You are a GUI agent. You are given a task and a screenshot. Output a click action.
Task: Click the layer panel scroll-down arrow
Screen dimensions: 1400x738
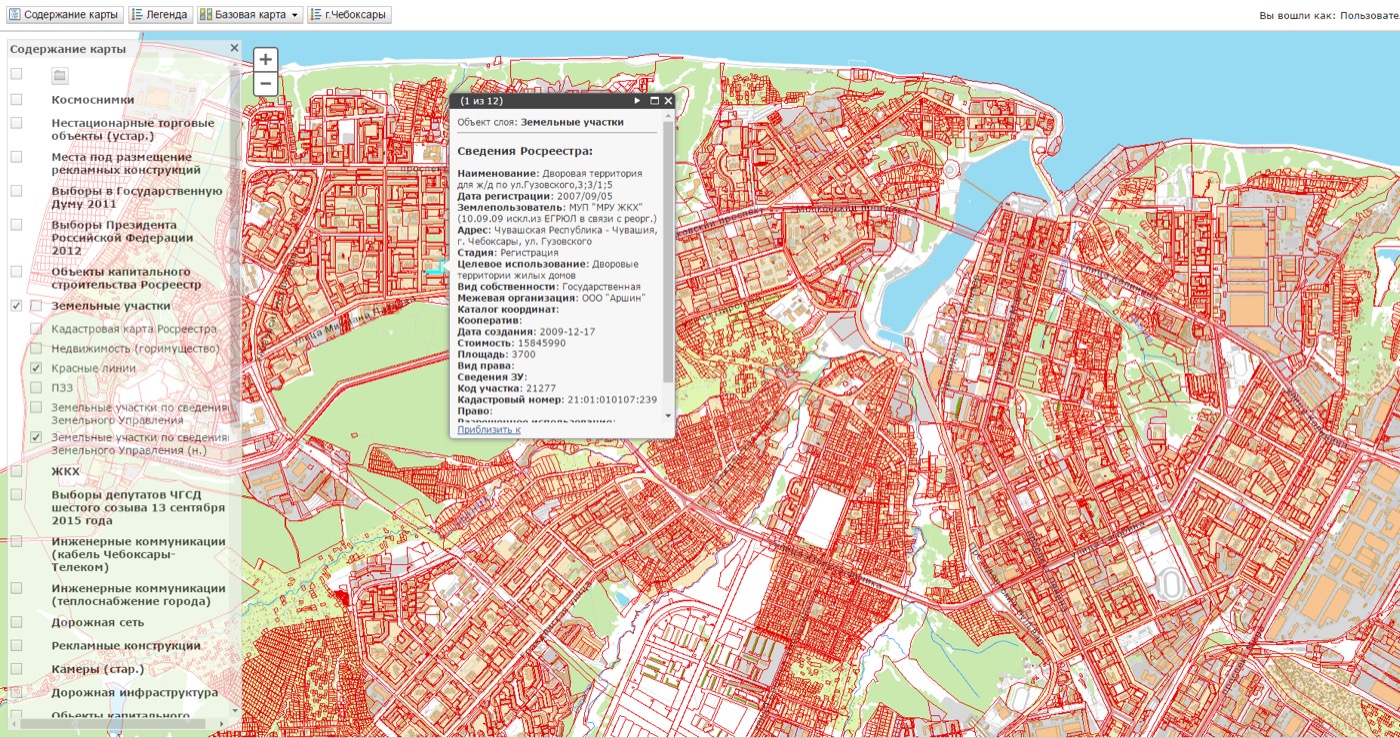[x=235, y=709]
